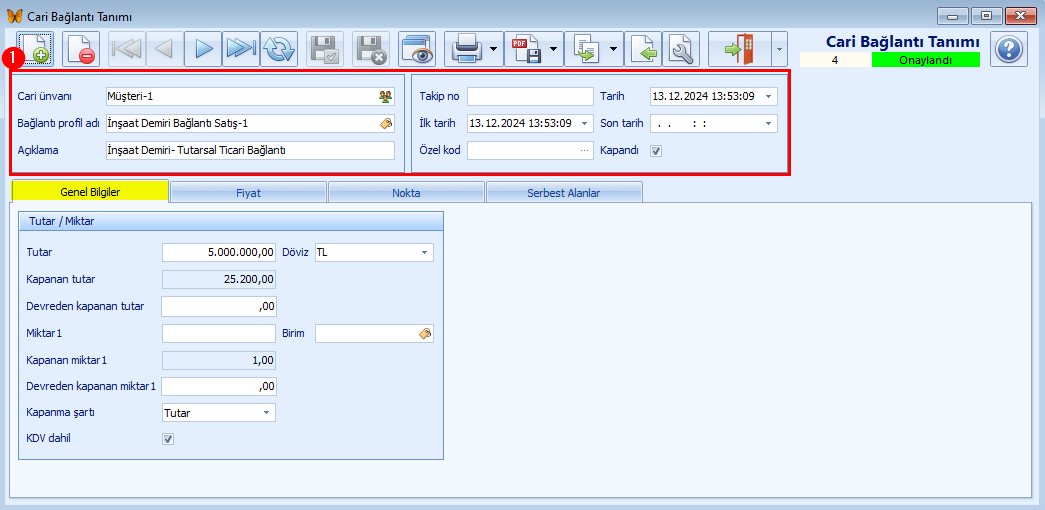1045x510 pixels.
Task: Switch to the Genel Bilgiler tab
Action: click(x=90, y=193)
